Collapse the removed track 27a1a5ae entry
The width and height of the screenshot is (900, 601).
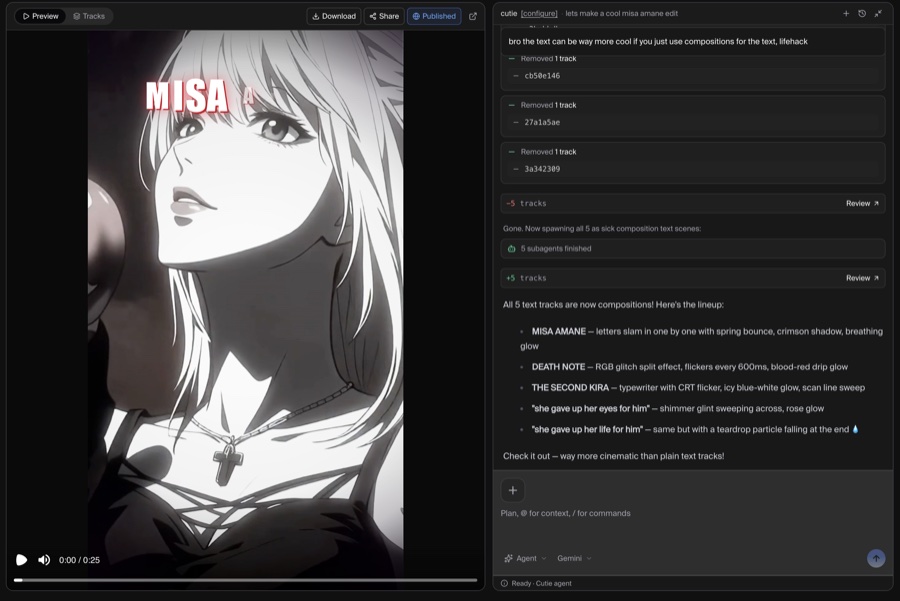coord(511,105)
